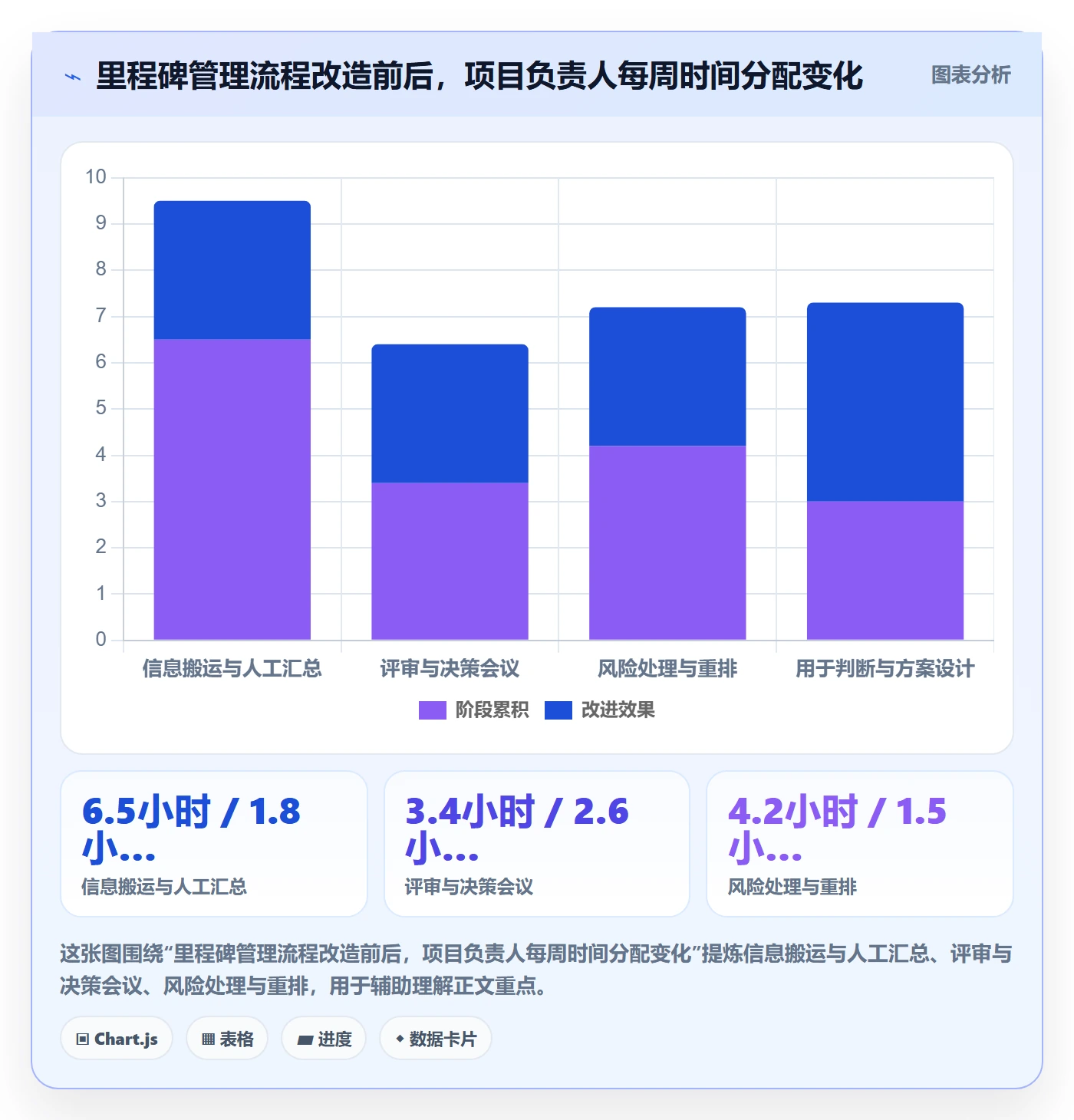Click the diamond icon in the 数据卡片 tag

click(400, 1039)
